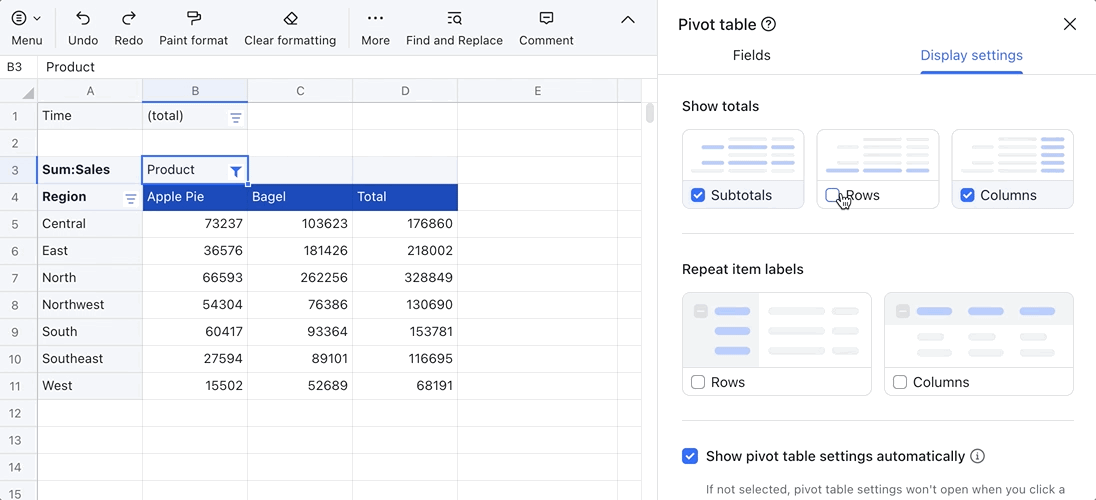Switch to the Fields tab
The width and height of the screenshot is (1096, 500).
(x=751, y=56)
